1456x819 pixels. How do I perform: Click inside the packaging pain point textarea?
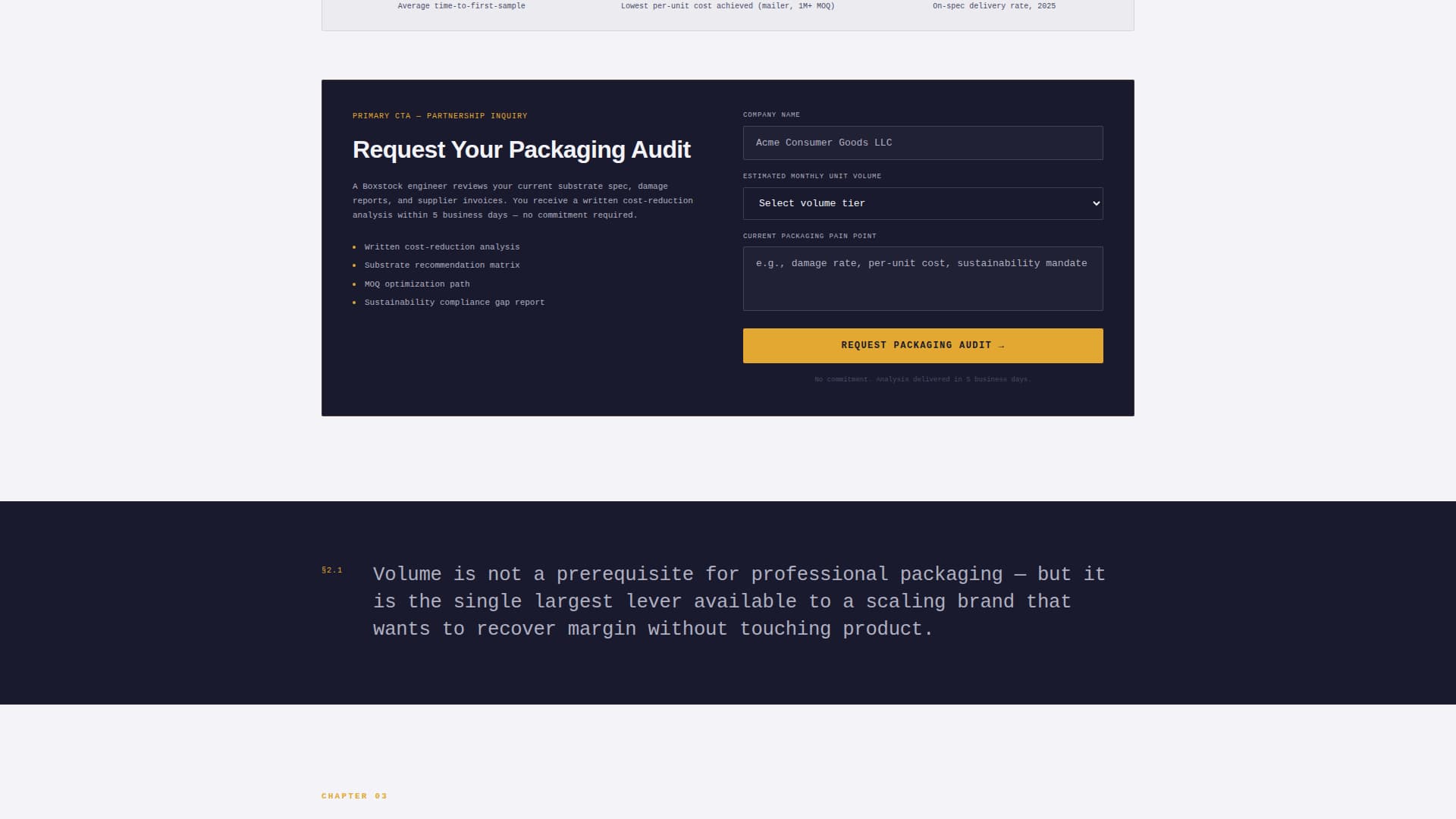(923, 279)
